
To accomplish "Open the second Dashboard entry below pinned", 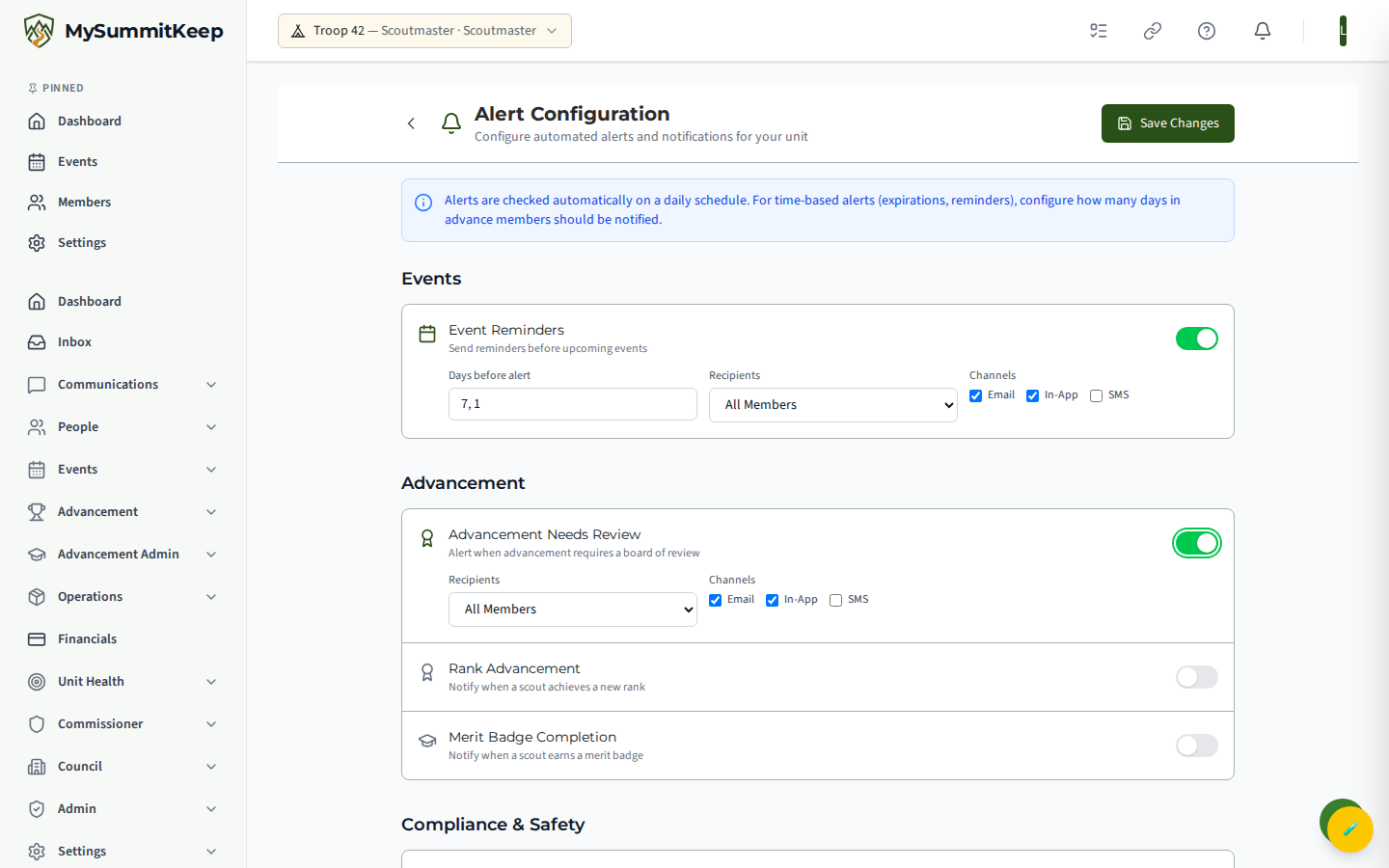I will (x=123, y=302).
